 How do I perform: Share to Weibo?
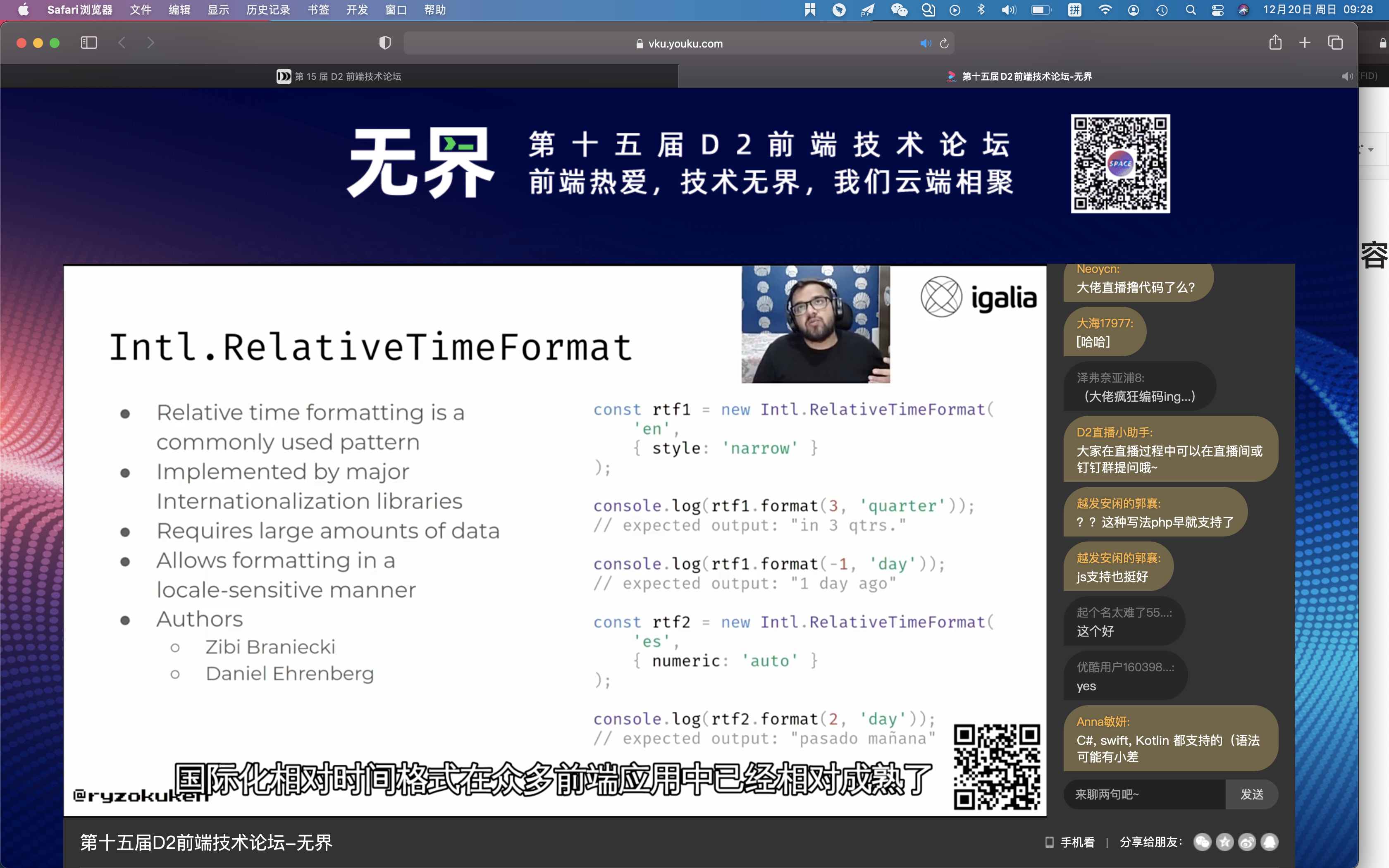tap(1247, 842)
